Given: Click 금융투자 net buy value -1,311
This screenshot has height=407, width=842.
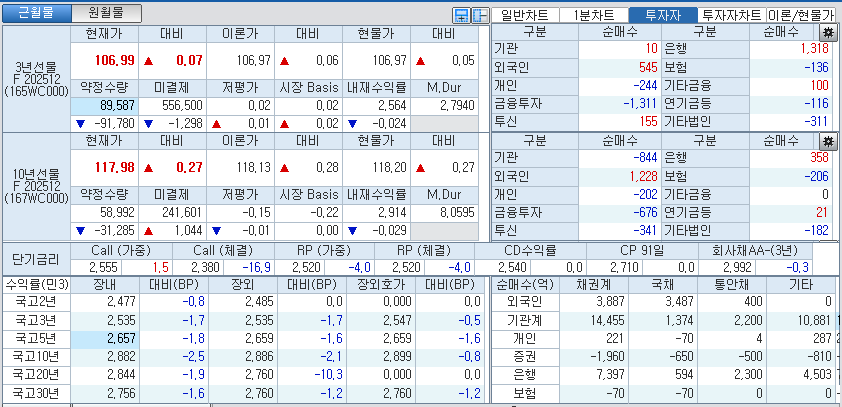Looking at the screenshot, I should click(640, 104).
